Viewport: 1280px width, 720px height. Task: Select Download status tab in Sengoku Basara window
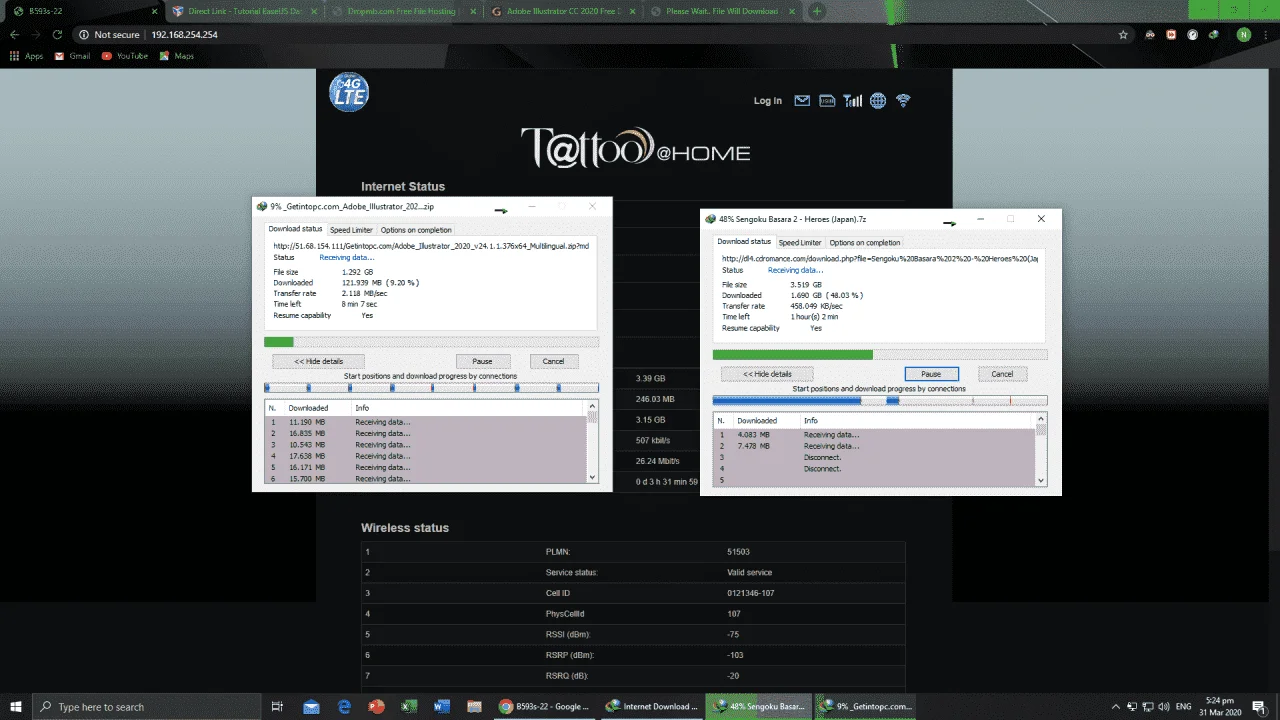pos(744,241)
